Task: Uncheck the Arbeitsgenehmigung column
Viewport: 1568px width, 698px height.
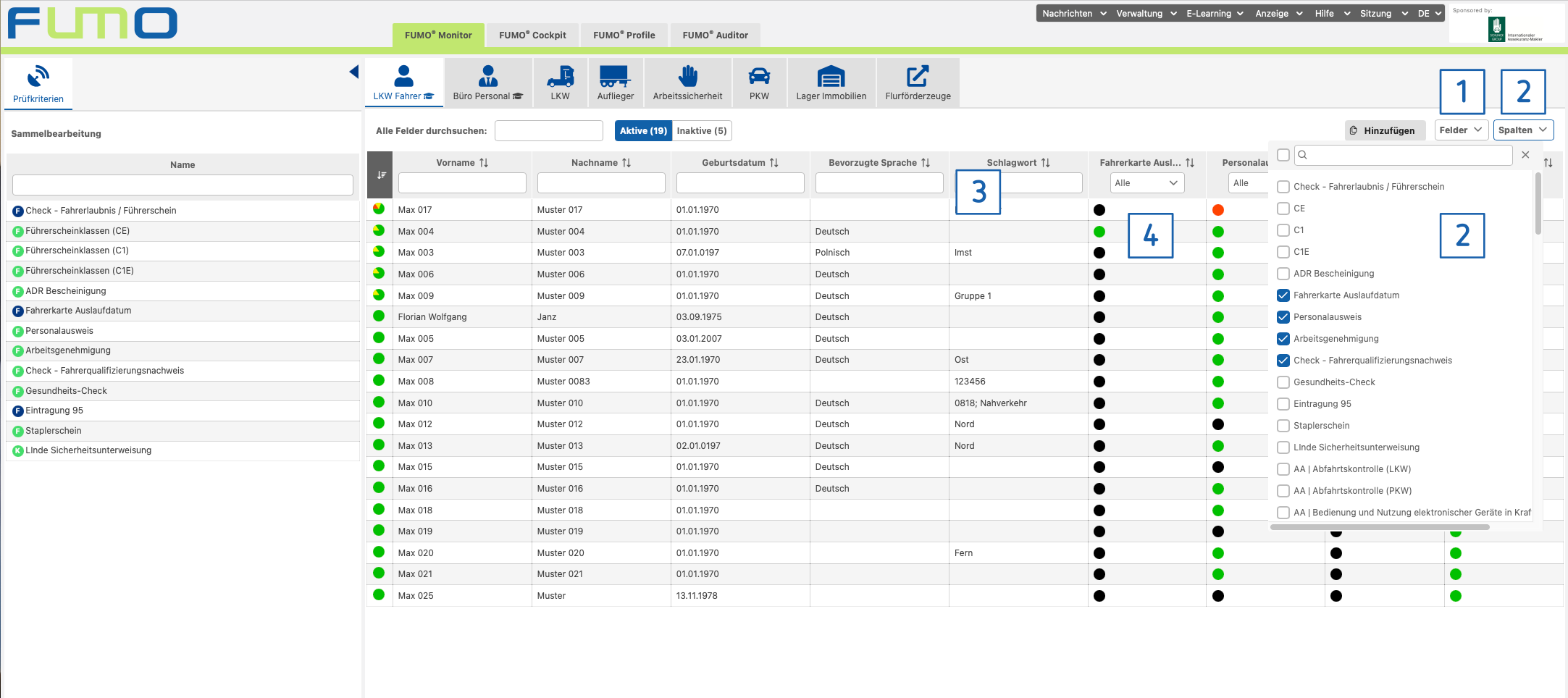Action: coord(1283,339)
